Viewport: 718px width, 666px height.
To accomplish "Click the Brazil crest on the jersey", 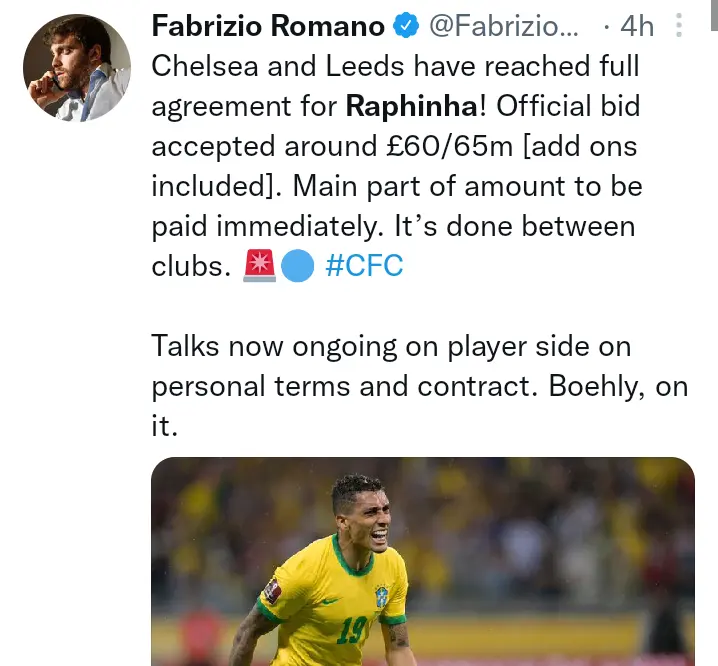I will (x=380, y=597).
